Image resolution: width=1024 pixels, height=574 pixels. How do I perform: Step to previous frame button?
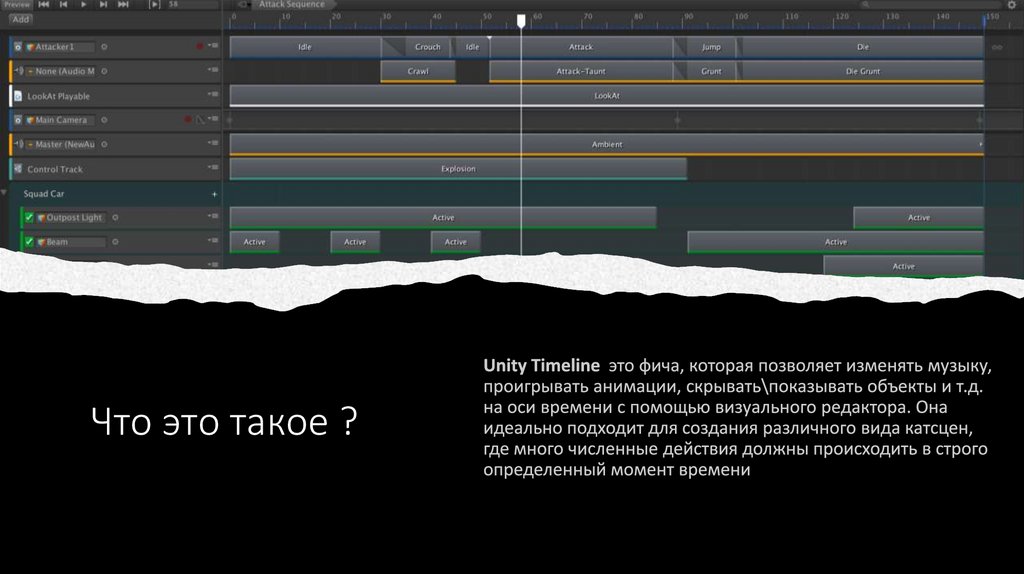click(x=63, y=4)
